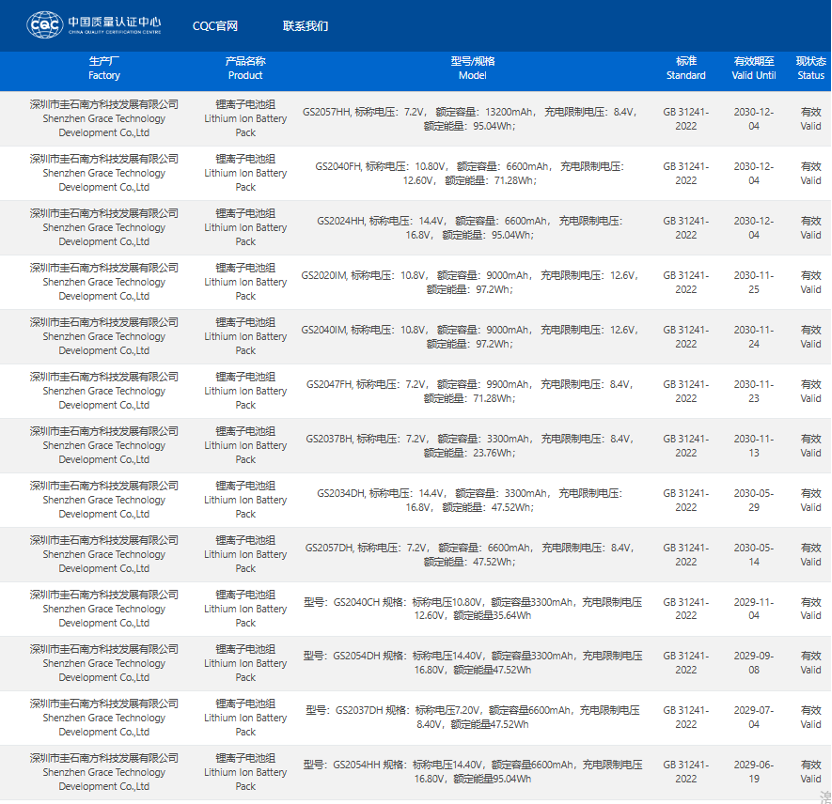Image resolution: width=832 pixels, height=804 pixels.
Task: Click the valid until date 2029-06-19
Action: [x=754, y=772]
